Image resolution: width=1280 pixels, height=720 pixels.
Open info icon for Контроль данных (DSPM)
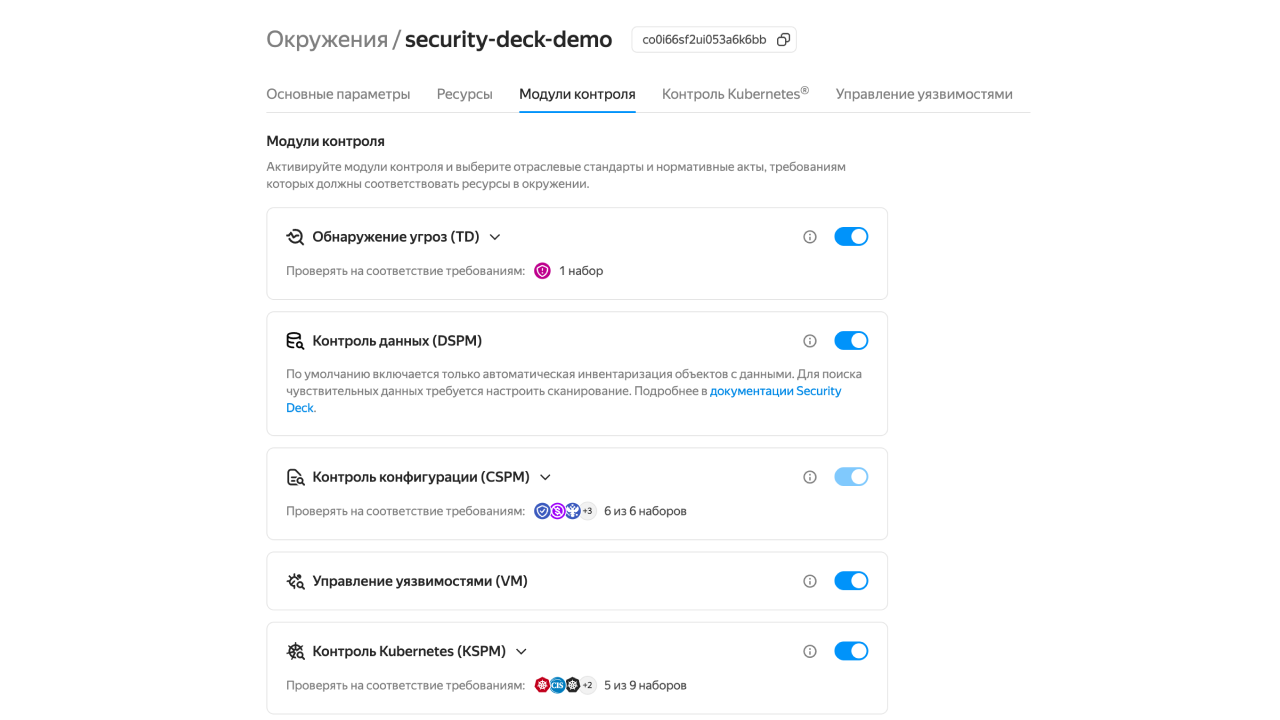(810, 341)
